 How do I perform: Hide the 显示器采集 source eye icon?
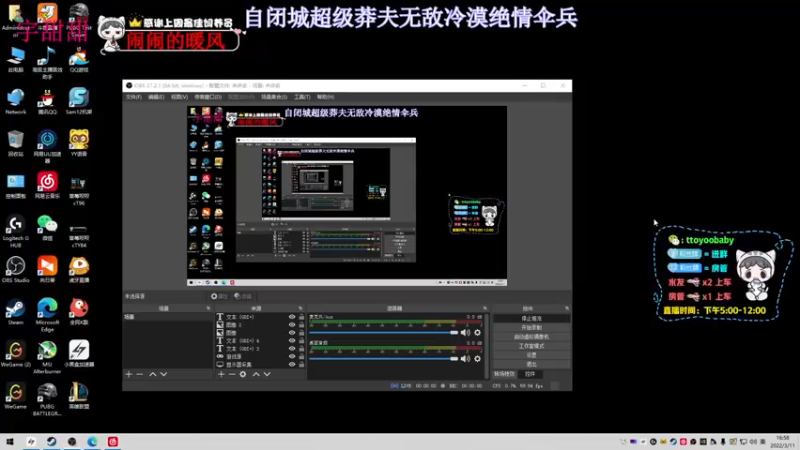292,364
